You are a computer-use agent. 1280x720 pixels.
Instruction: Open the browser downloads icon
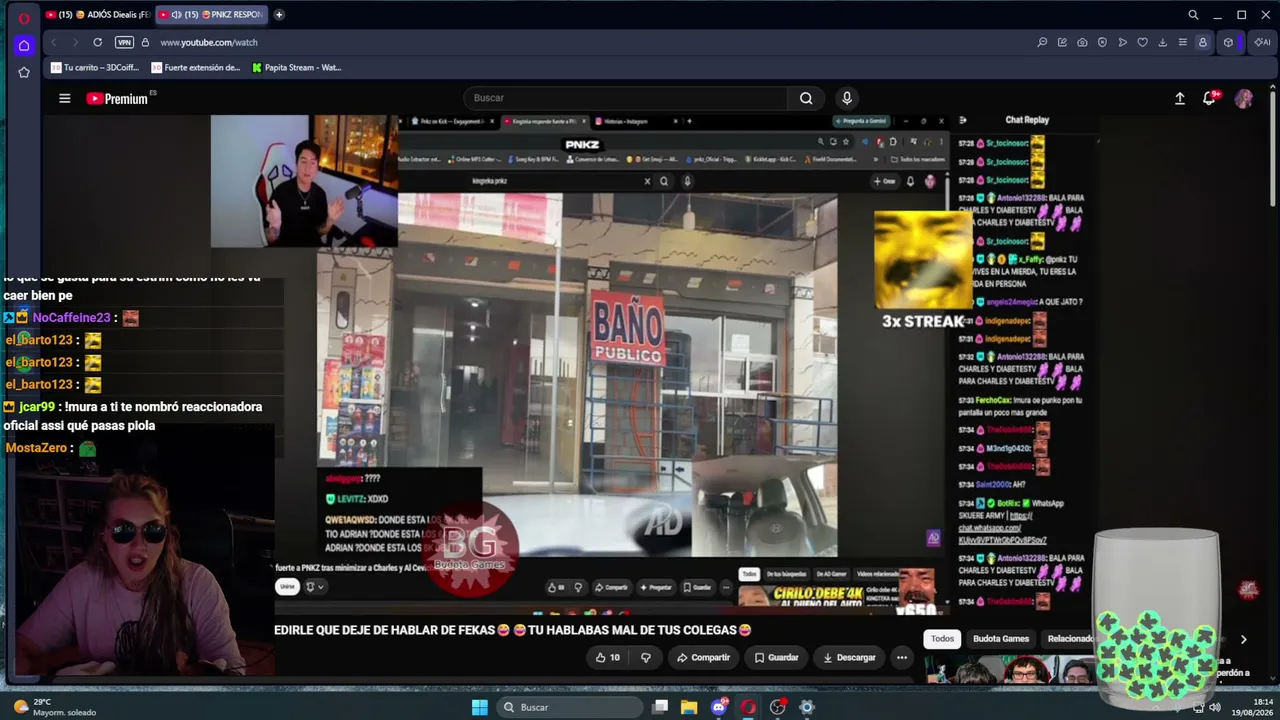tap(1162, 42)
